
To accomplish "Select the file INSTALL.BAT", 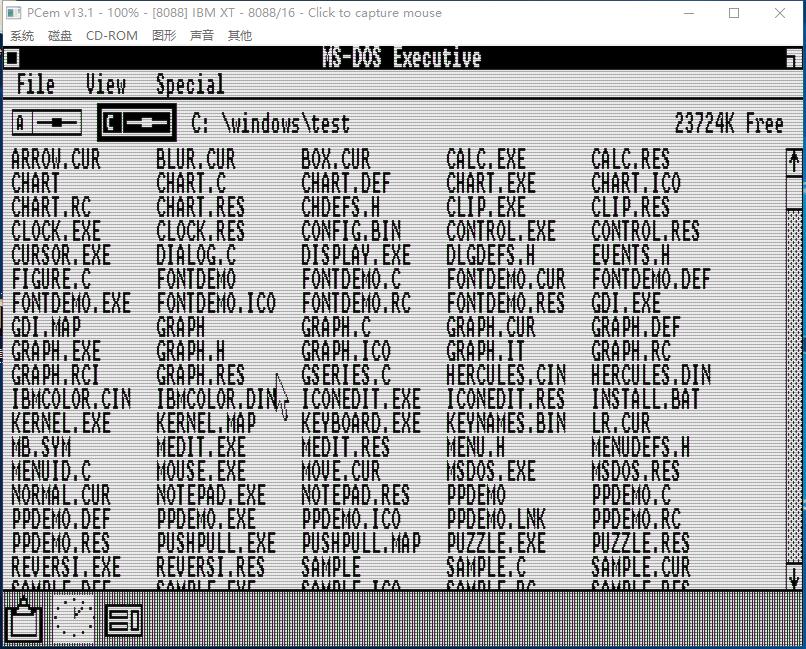I will tap(646, 399).
